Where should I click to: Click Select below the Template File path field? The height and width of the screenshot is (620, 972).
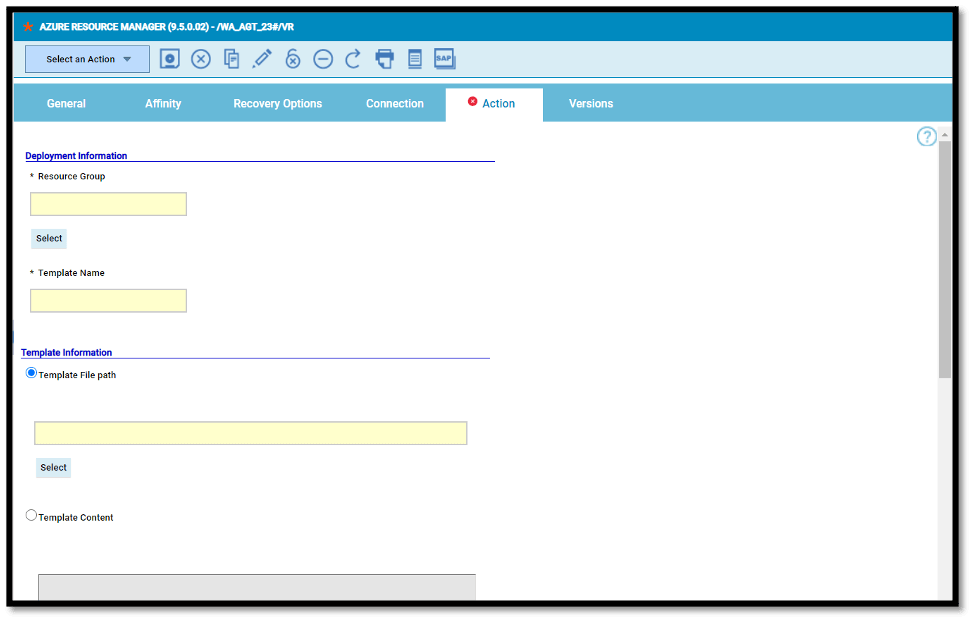53,467
